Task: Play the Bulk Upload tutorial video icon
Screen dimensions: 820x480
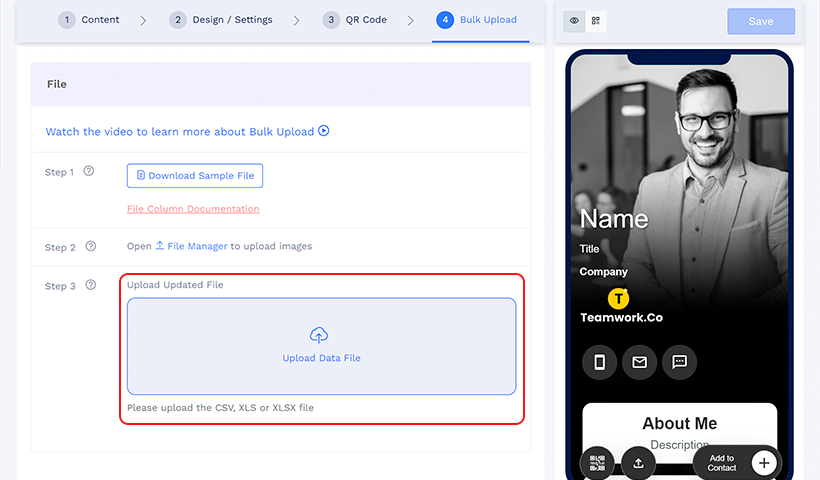Action: click(x=324, y=131)
